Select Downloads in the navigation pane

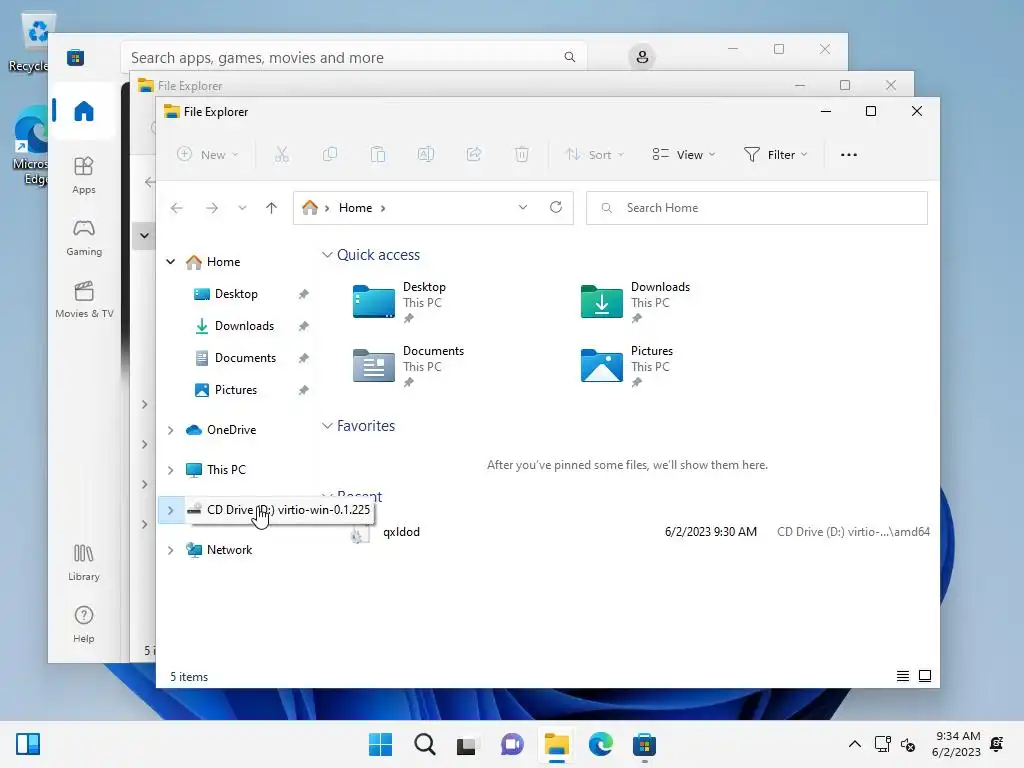click(244, 326)
